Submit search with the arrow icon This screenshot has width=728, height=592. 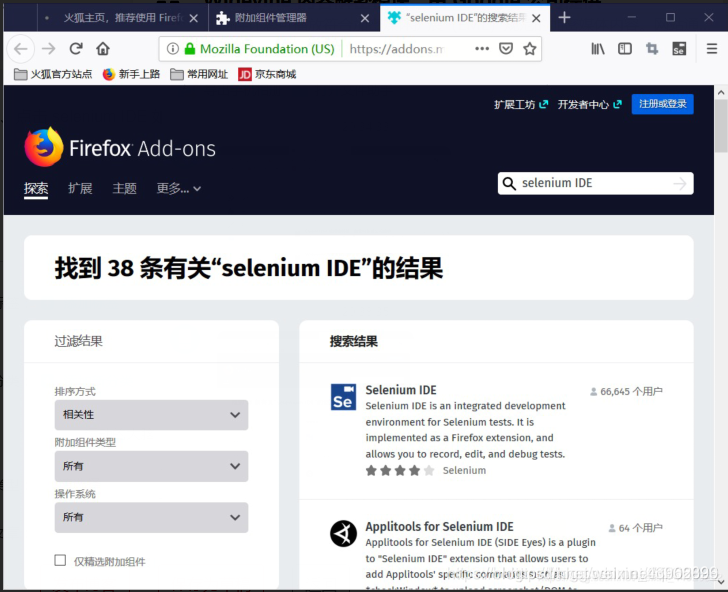click(x=680, y=183)
